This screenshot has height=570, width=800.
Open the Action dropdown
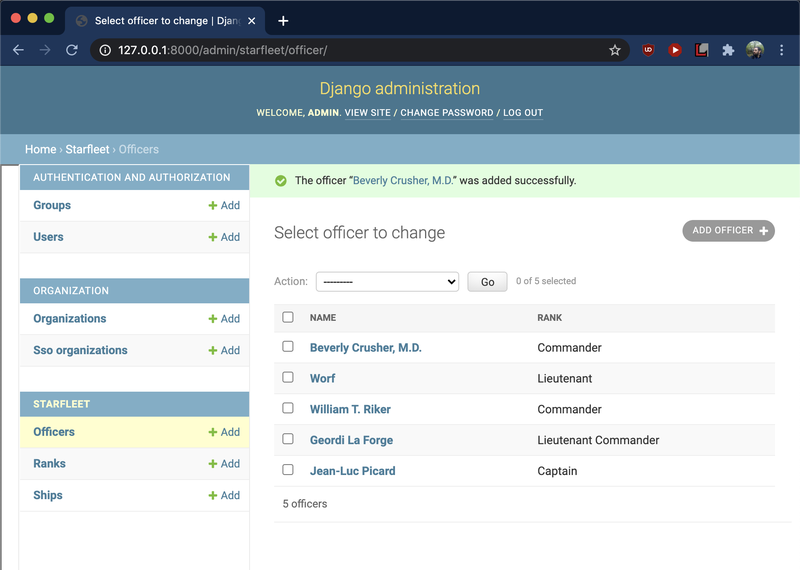(x=387, y=282)
